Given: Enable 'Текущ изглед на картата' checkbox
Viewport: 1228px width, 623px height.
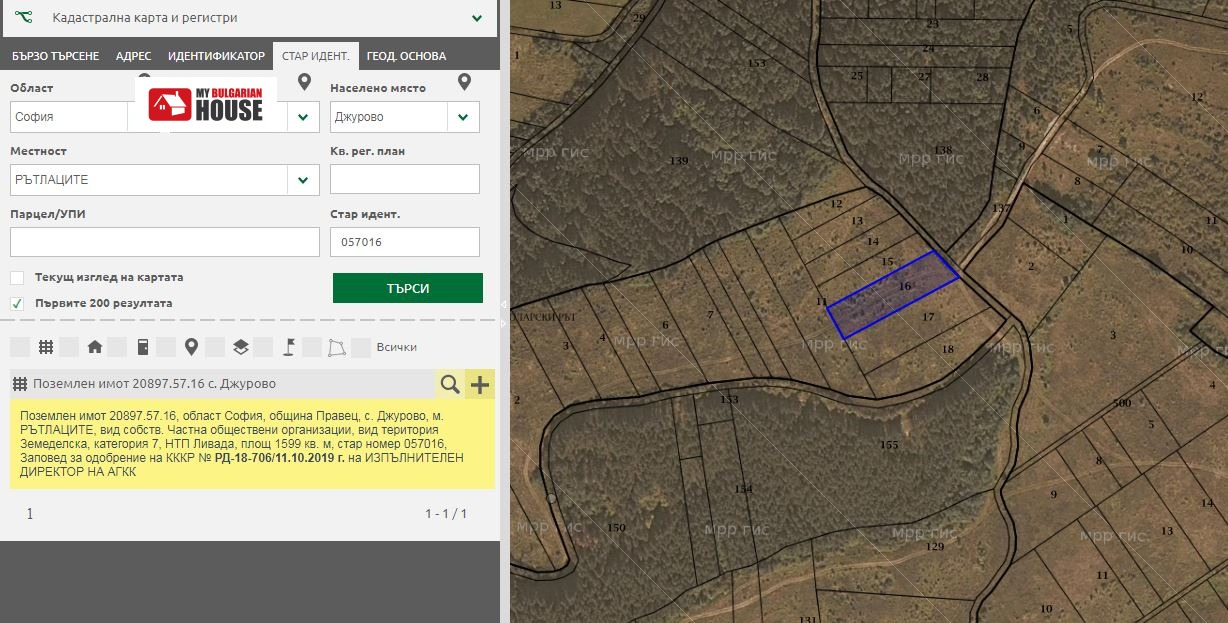Looking at the screenshot, I should 17,277.
